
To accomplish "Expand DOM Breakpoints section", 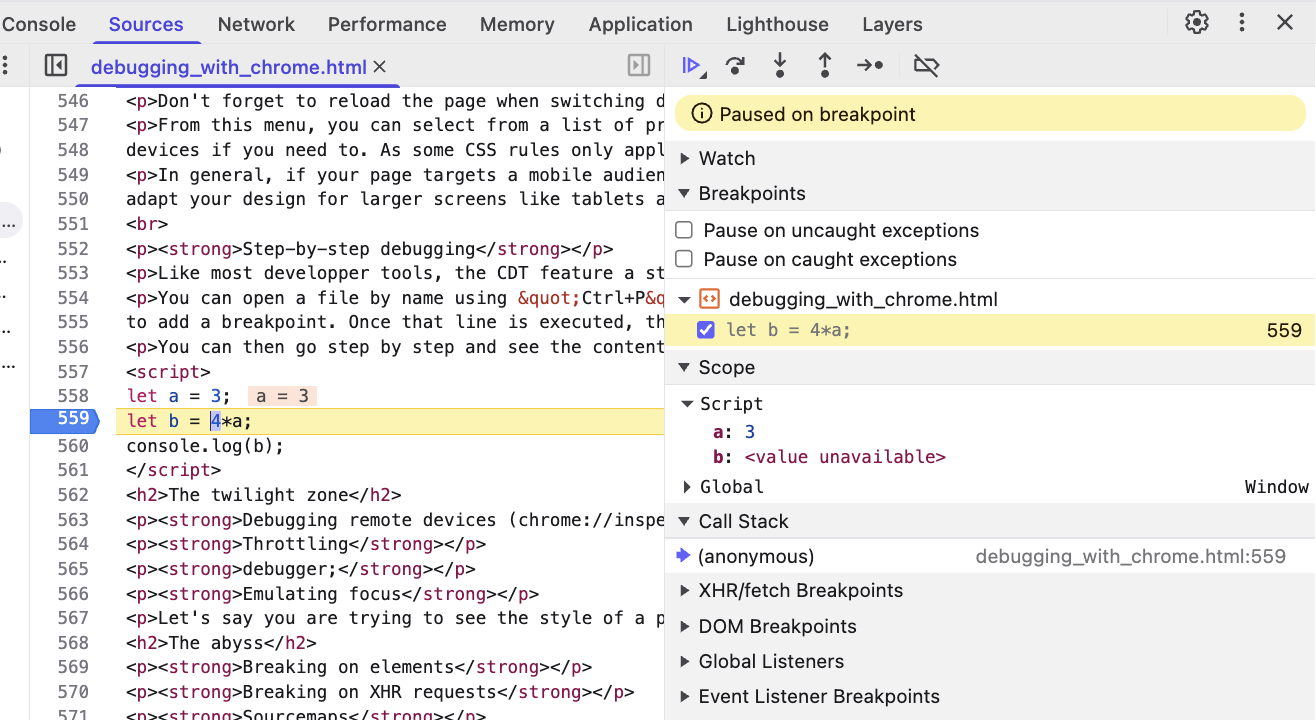I will click(x=685, y=627).
